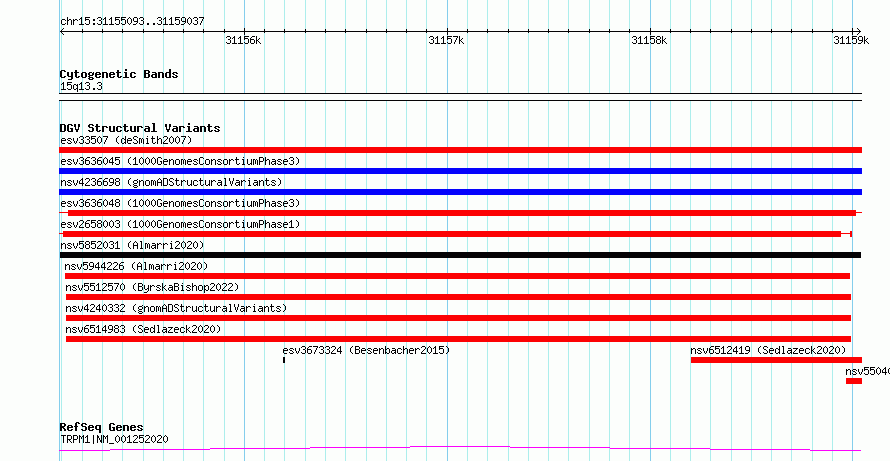This screenshot has height=461, width=890.
Task: Click the esv2658003 (1000GenomesConsortiumPhase1) label
Action: point(179,224)
